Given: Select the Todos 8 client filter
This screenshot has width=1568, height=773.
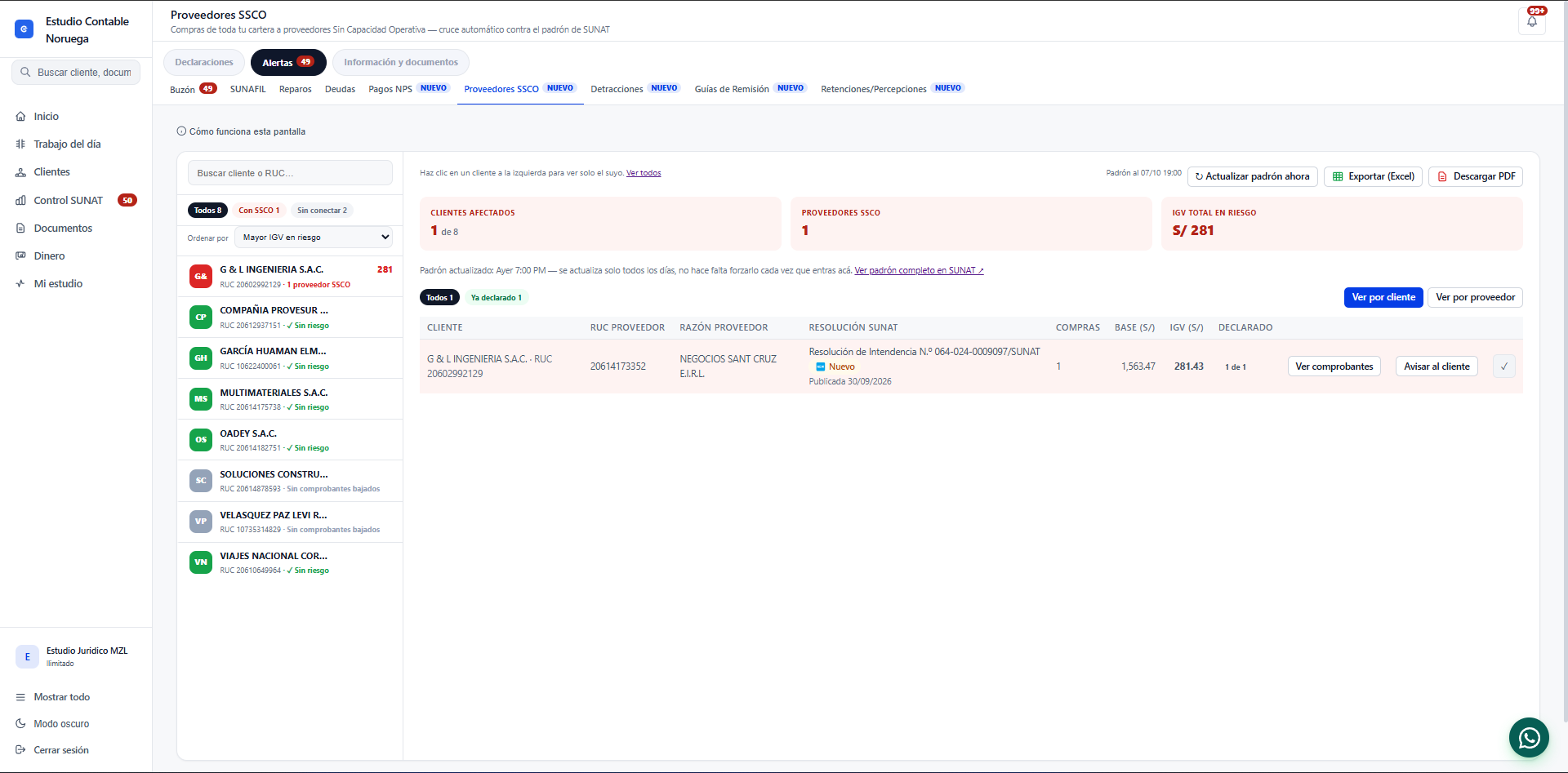Looking at the screenshot, I should pos(207,211).
